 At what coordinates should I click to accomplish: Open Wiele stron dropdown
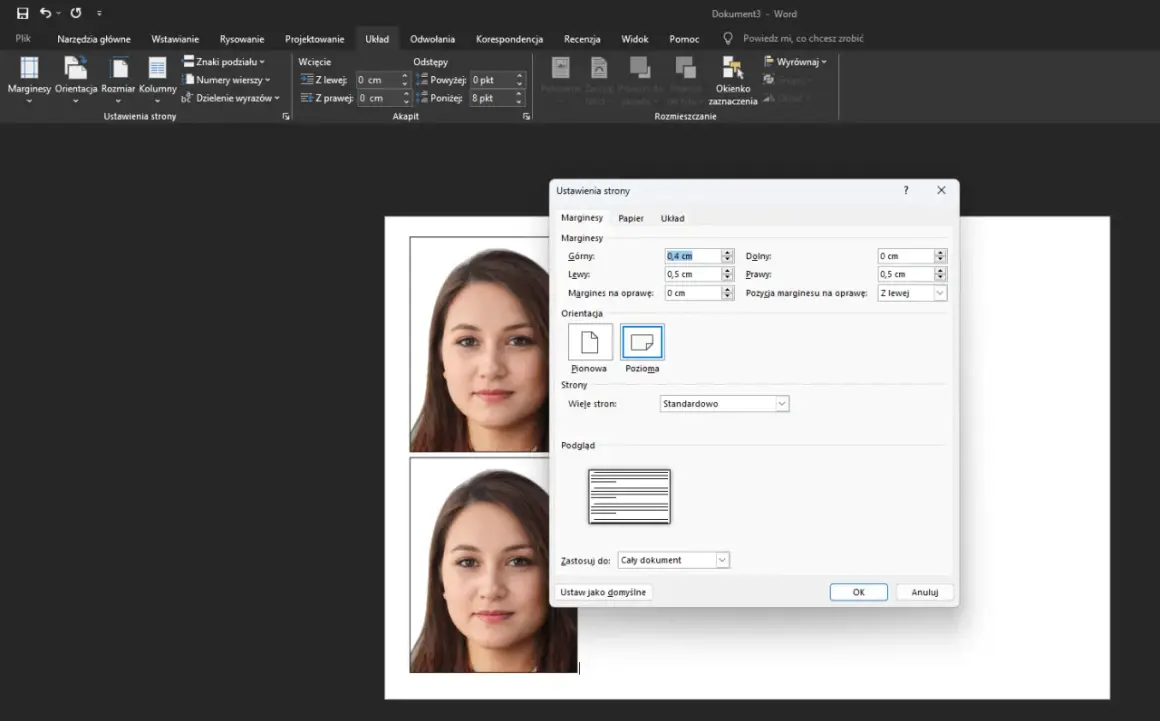point(724,404)
